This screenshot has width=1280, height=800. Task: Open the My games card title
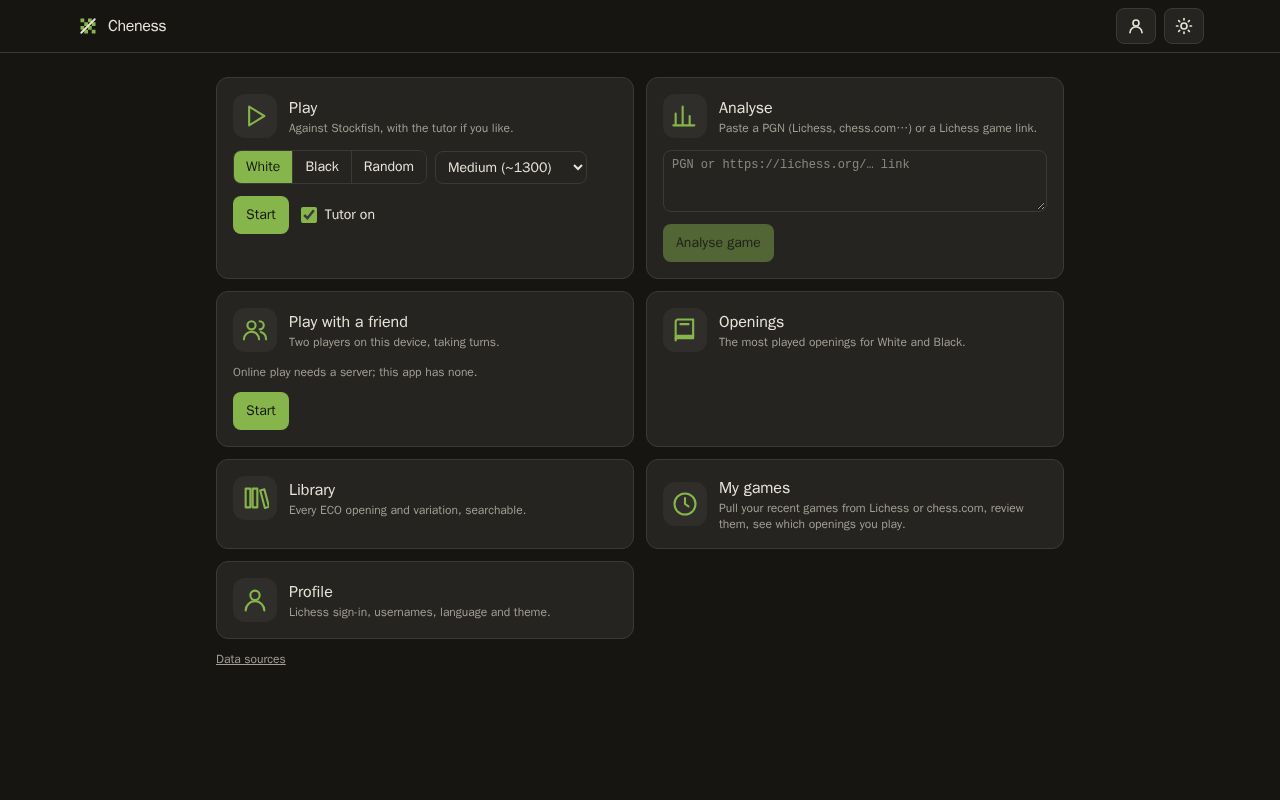tap(754, 488)
